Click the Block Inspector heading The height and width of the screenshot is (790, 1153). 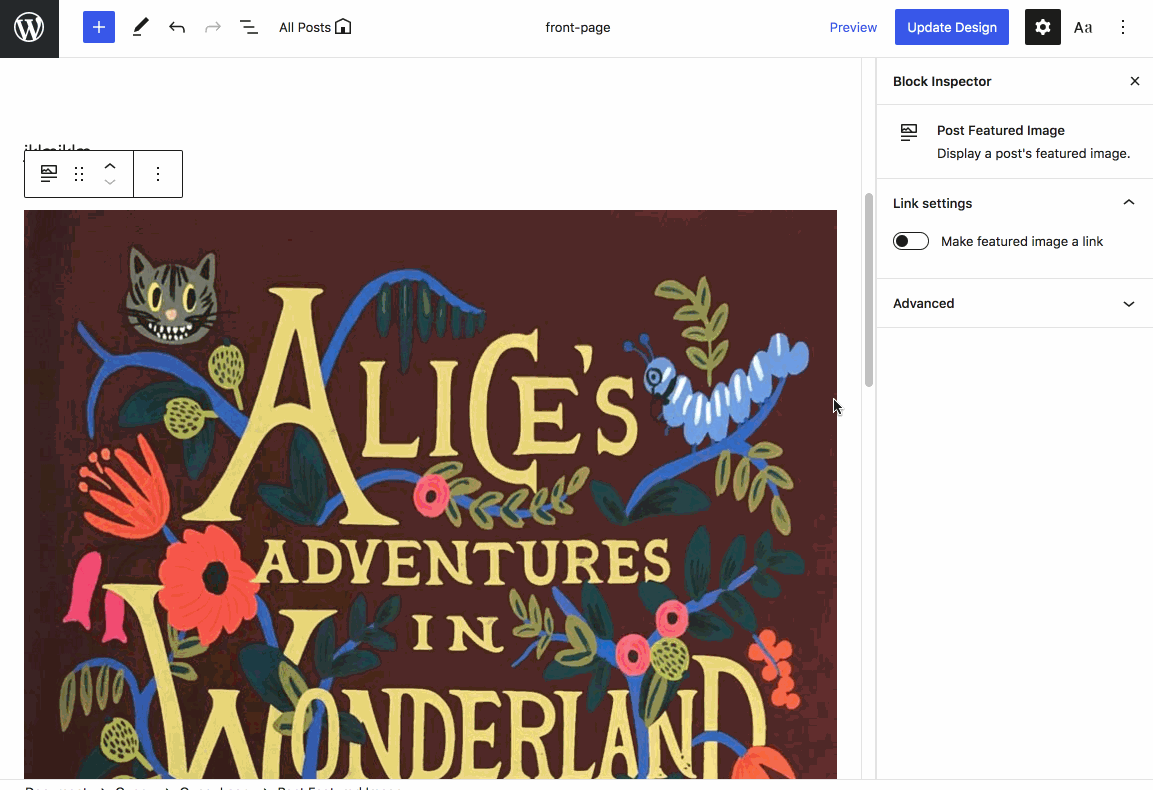[942, 81]
